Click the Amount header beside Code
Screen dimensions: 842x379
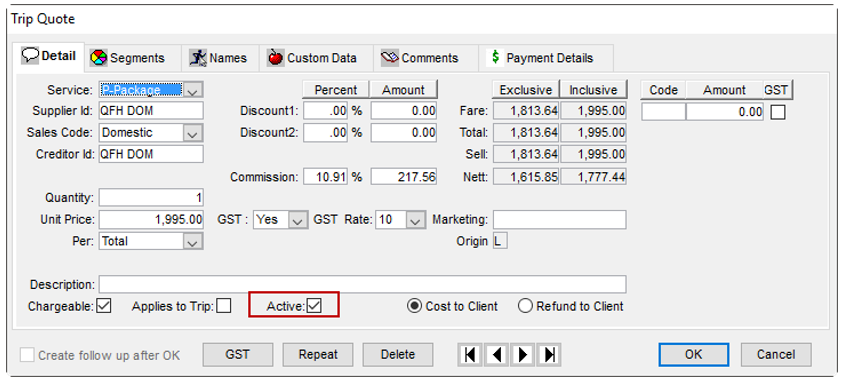click(x=724, y=90)
